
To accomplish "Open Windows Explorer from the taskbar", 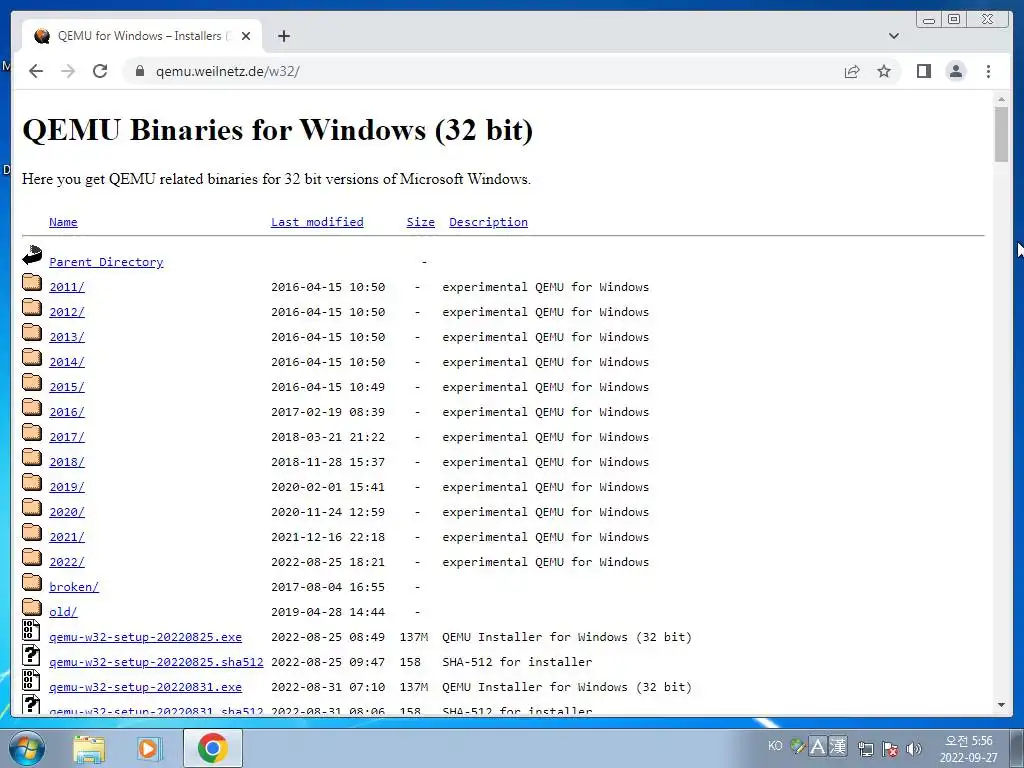I will (x=89, y=748).
